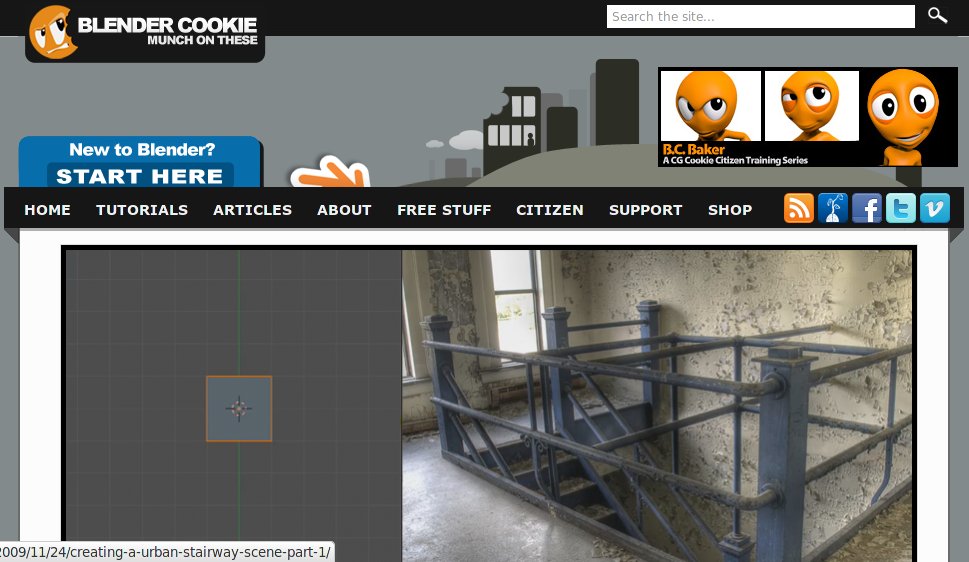Image resolution: width=969 pixels, height=562 pixels.
Task: Open the ABOUT menu item
Action: point(344,210)
